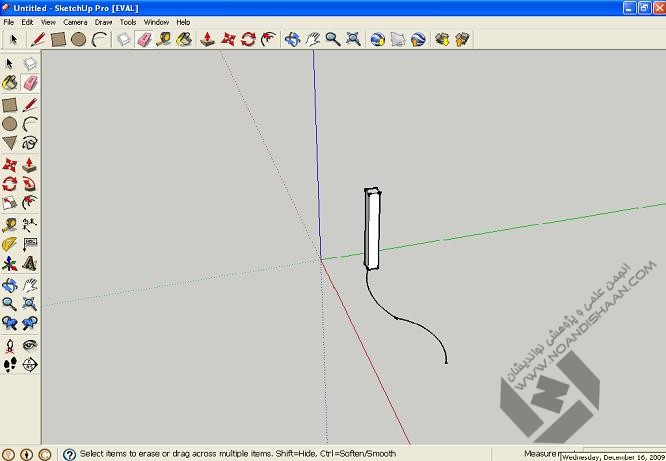The height and width of the screenshot is (461, 666).
Task: Activate the Follow Me tool
Action: pos(30,184)
